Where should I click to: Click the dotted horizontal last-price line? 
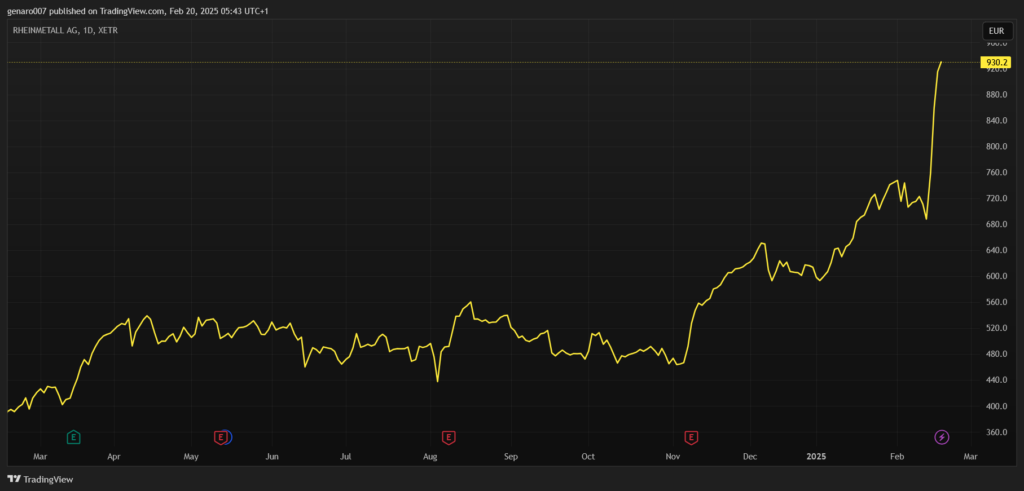500,62
